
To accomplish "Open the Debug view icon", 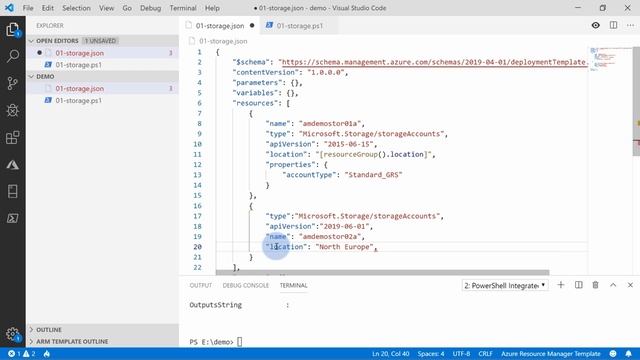I will click(13, 110).
